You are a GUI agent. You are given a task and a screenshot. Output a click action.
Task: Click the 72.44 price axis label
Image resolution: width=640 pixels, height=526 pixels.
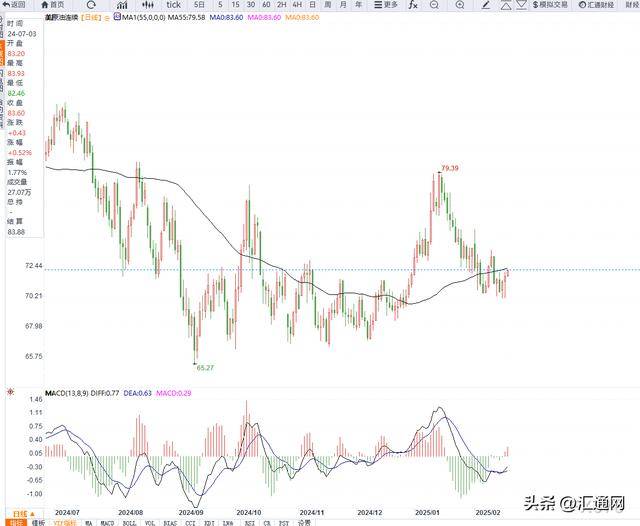pos(33,266)
